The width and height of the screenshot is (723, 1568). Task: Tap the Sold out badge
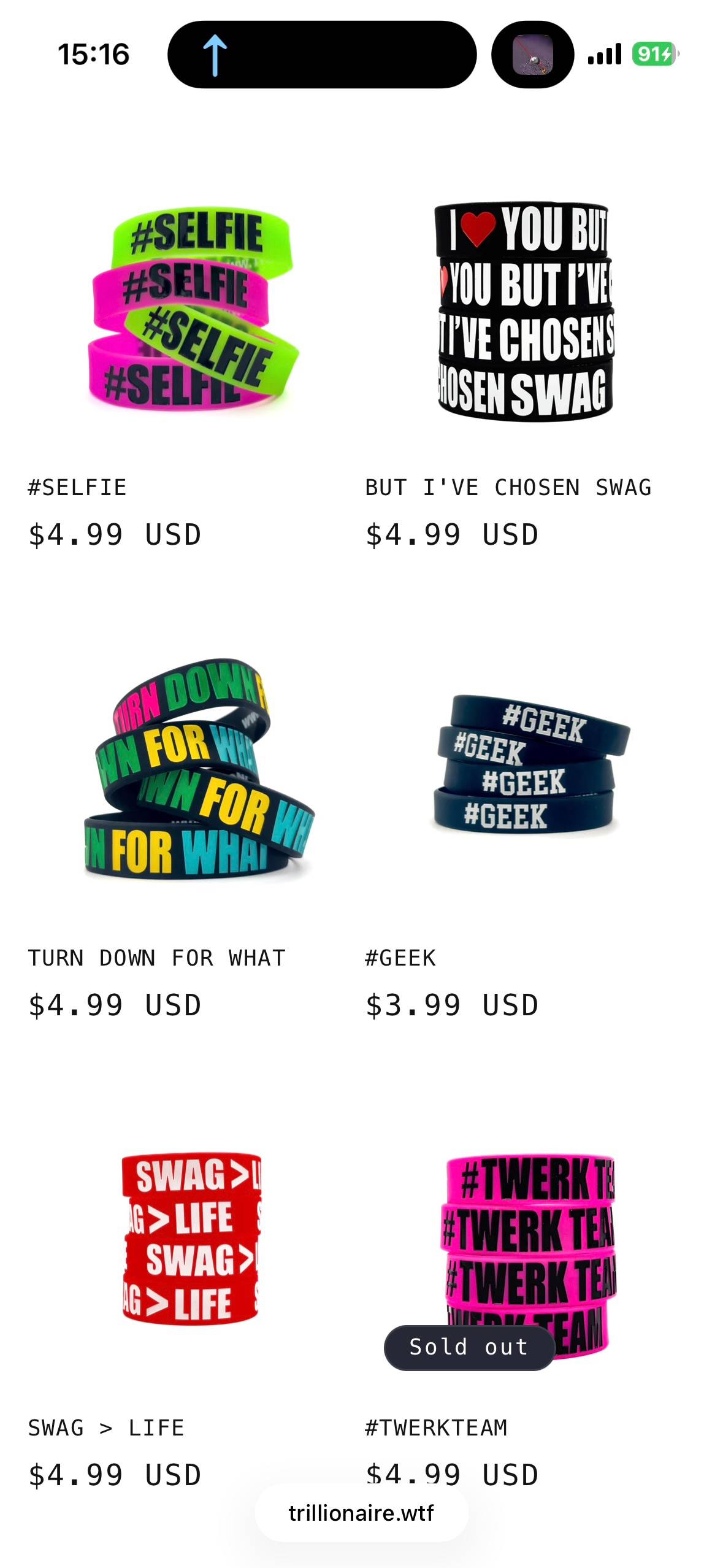pyautogui.click(x=469, y=1348)
